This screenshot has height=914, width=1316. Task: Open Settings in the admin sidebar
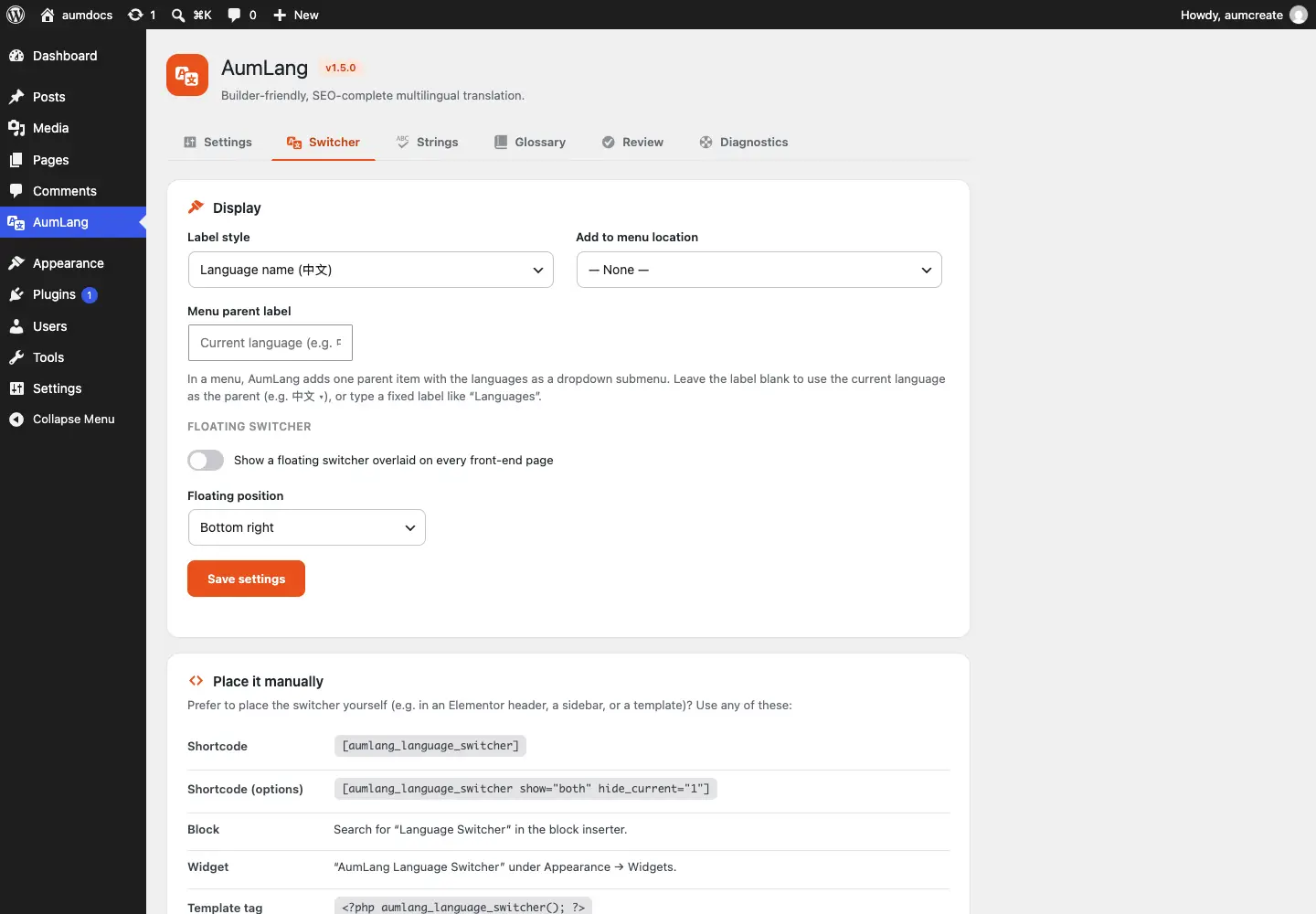pyautogui.click(x=73, y=388)
